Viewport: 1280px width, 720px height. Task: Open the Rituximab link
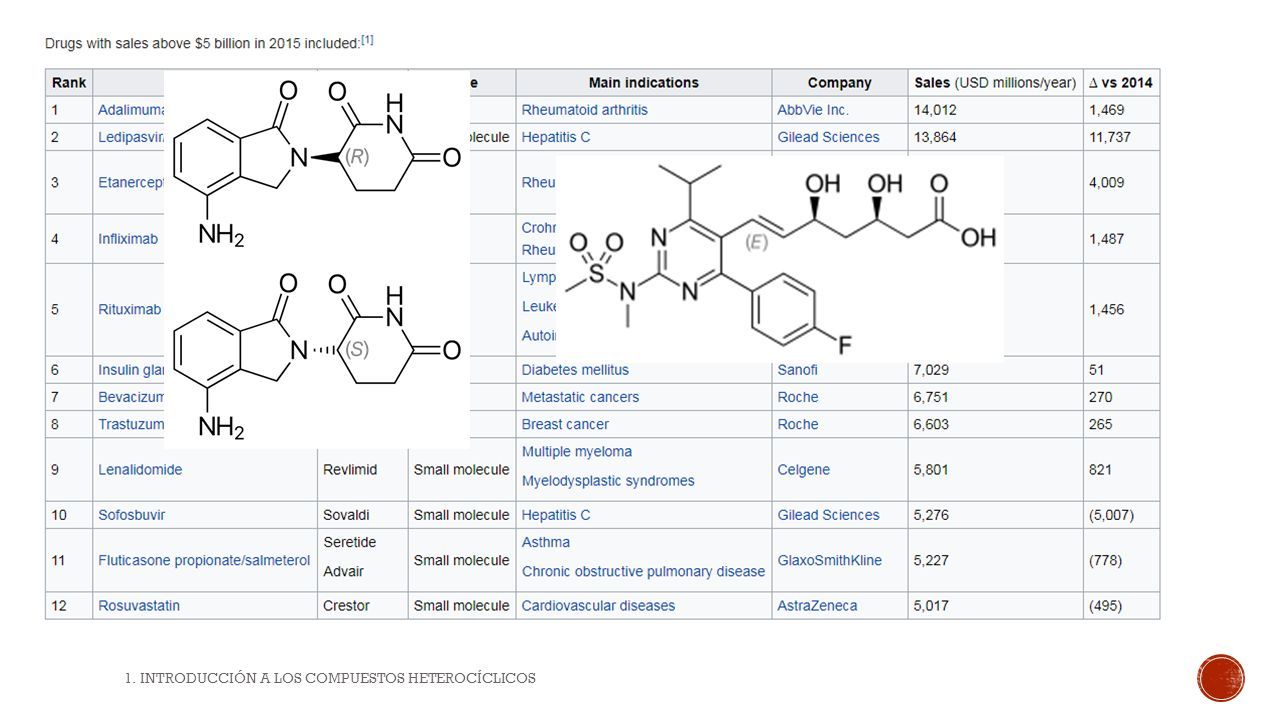(129, 309)
